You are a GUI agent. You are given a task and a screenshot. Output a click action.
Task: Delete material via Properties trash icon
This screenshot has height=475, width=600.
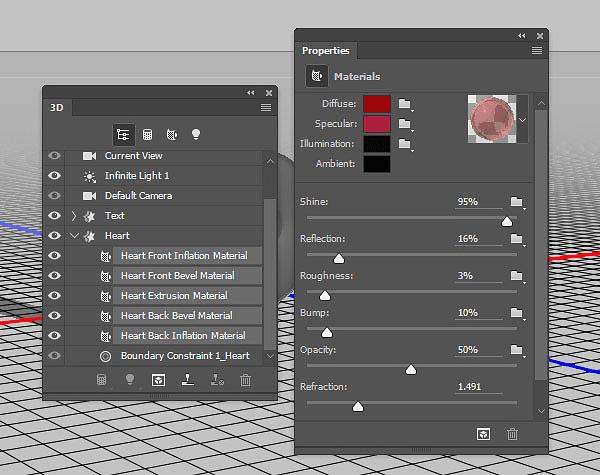pos(512,434)
